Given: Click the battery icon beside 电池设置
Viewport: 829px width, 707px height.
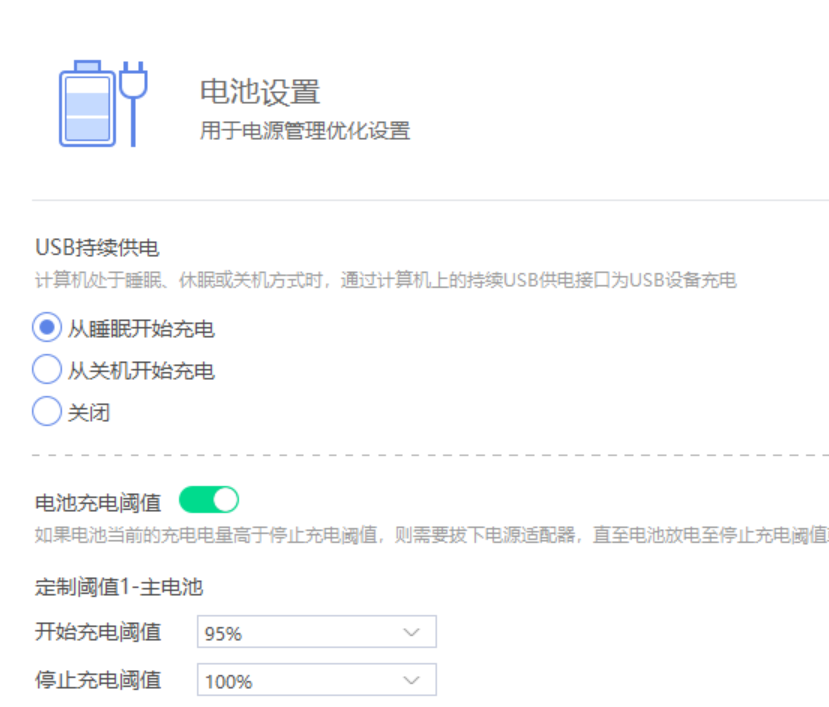Looking at the screenshot, I should tap(87, 104).
